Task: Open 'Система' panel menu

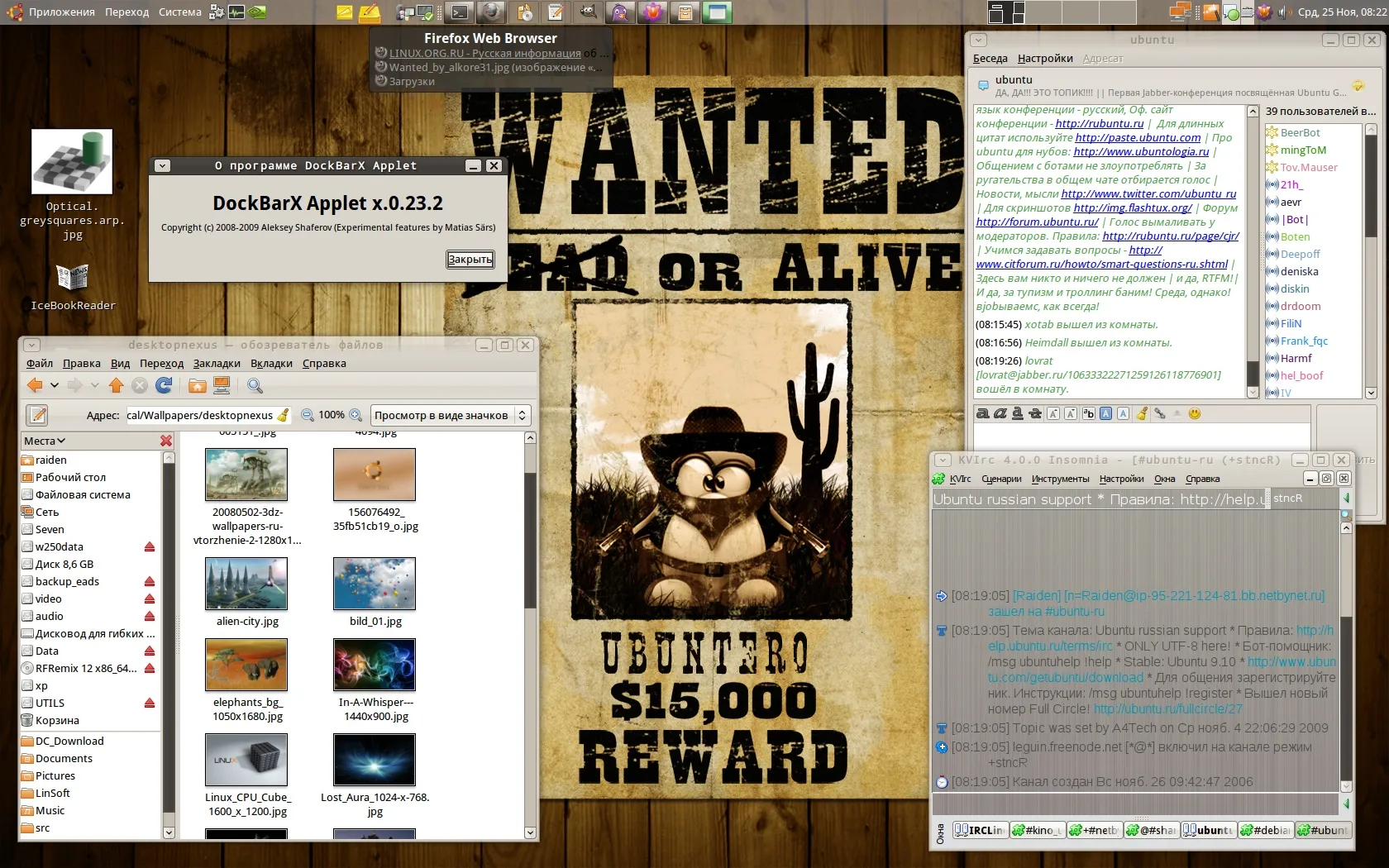Action: tap(179, 12)
